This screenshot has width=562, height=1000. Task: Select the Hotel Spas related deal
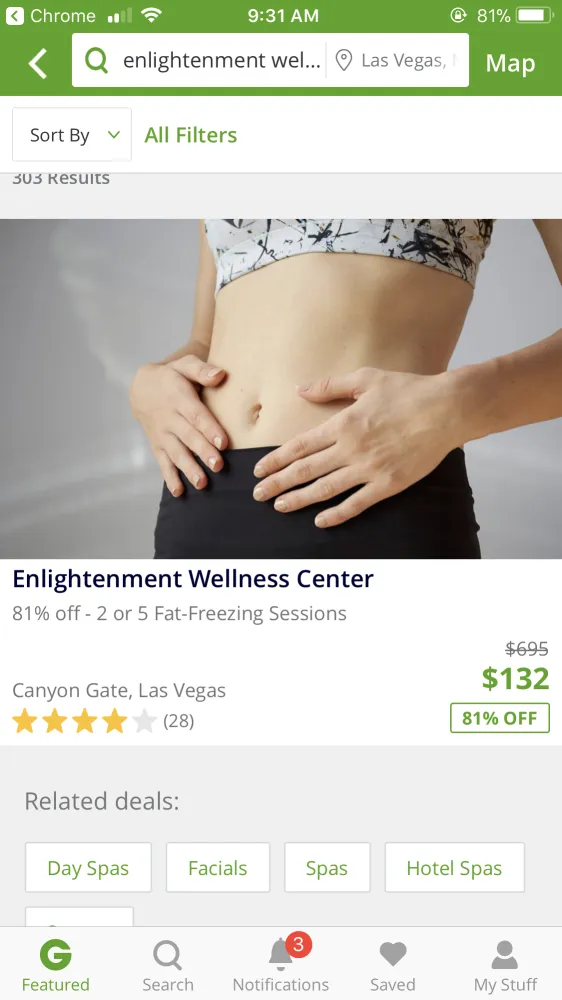point(454,867)
